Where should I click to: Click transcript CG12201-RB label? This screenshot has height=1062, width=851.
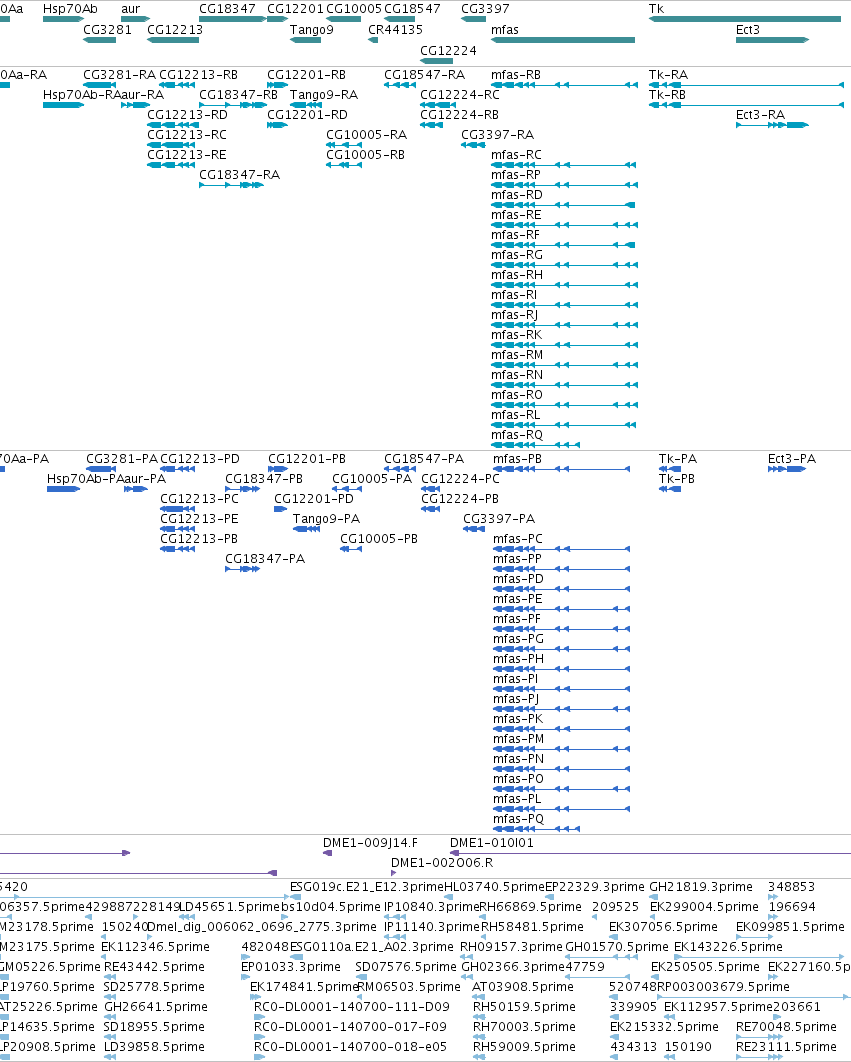[306, 75]
